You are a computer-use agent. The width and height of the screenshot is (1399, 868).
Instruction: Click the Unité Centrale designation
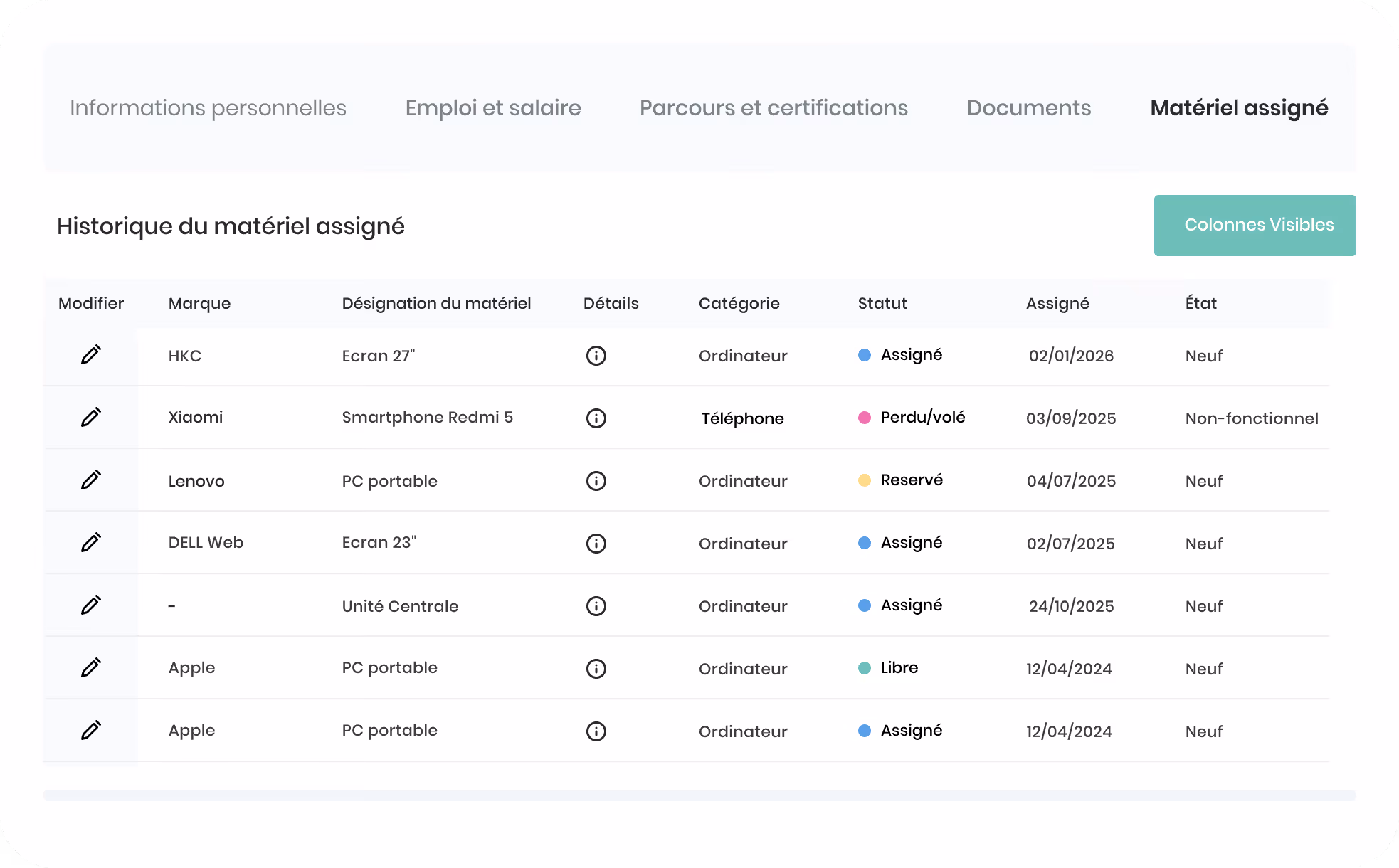coord(400,606)
